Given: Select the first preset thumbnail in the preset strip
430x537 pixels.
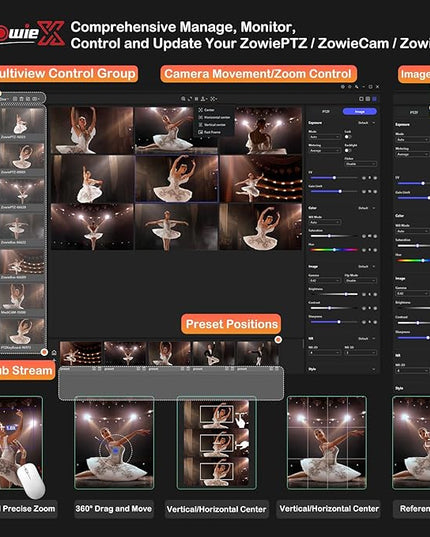Looking at the screenshot, I should click(81, 353).
